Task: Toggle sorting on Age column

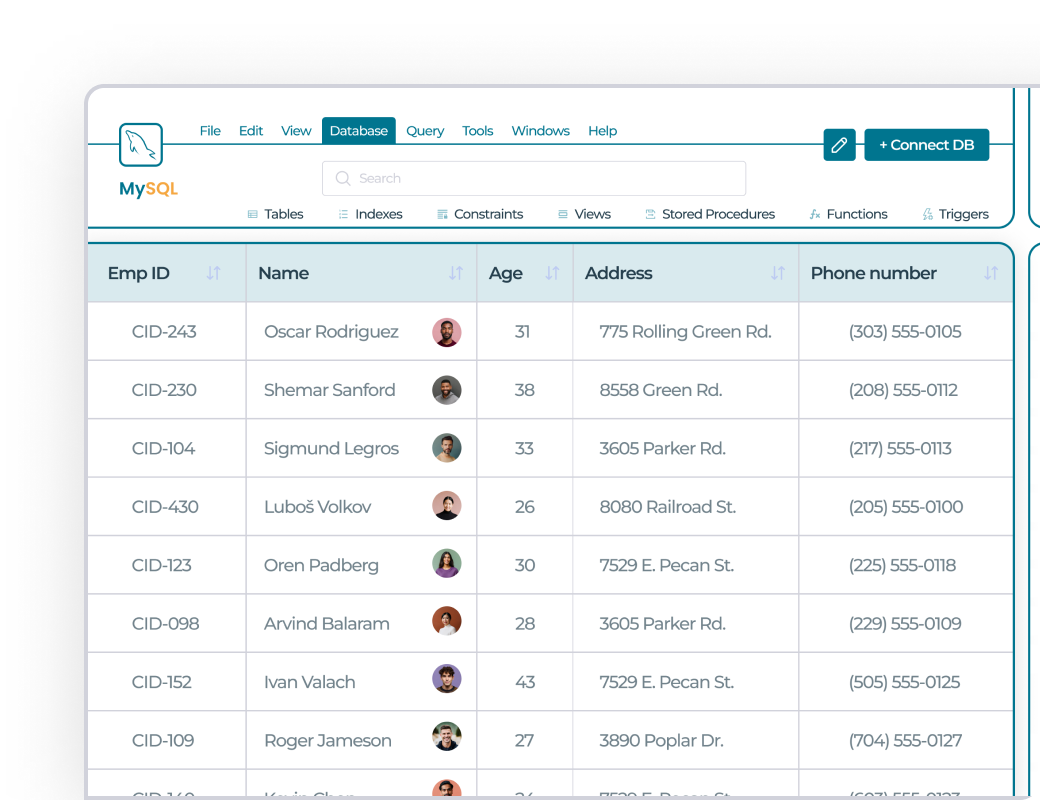Action: pyautogui.click(x=551, y=272)
